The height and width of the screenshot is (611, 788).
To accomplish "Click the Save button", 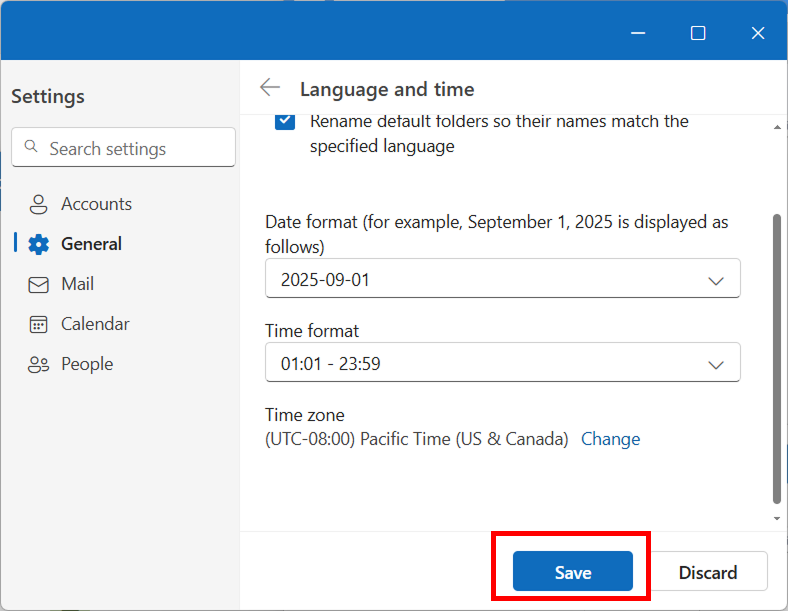I will pyautogui.click(x=572, y=571).
